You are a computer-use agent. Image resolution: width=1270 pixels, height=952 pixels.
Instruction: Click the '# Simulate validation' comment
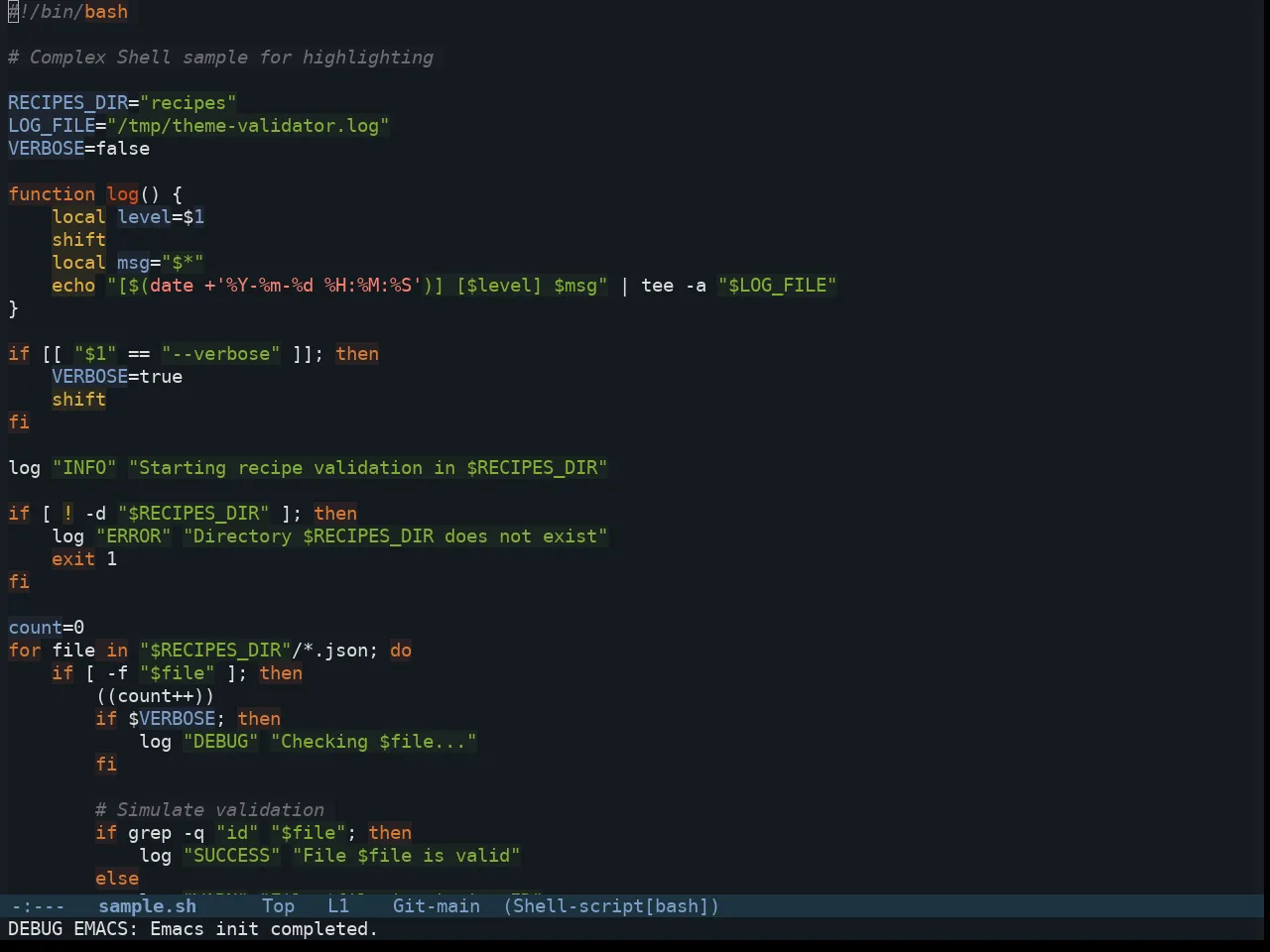pos(209,810)
